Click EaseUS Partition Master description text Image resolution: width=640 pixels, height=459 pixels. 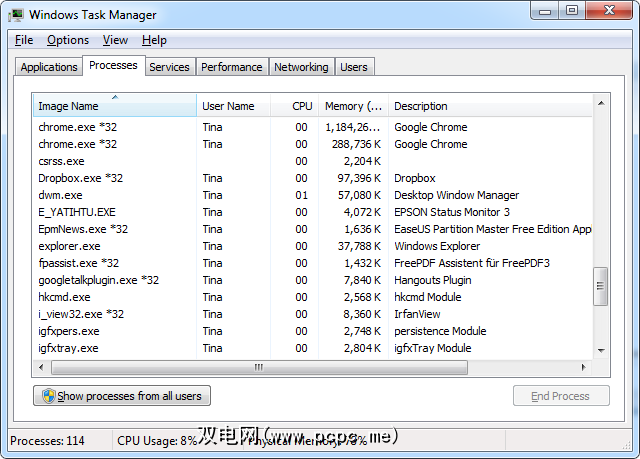(493, 229)
